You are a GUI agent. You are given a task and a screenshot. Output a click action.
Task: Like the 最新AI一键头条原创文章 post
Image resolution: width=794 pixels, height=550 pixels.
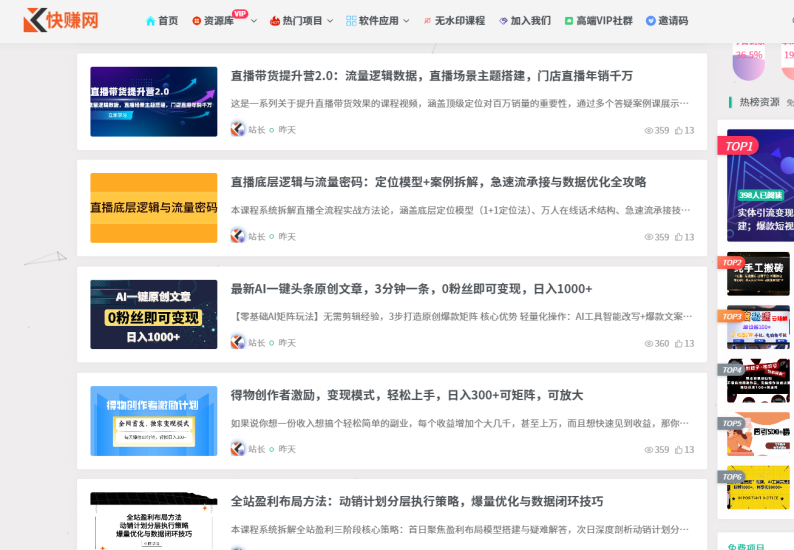tap(679, 343)
